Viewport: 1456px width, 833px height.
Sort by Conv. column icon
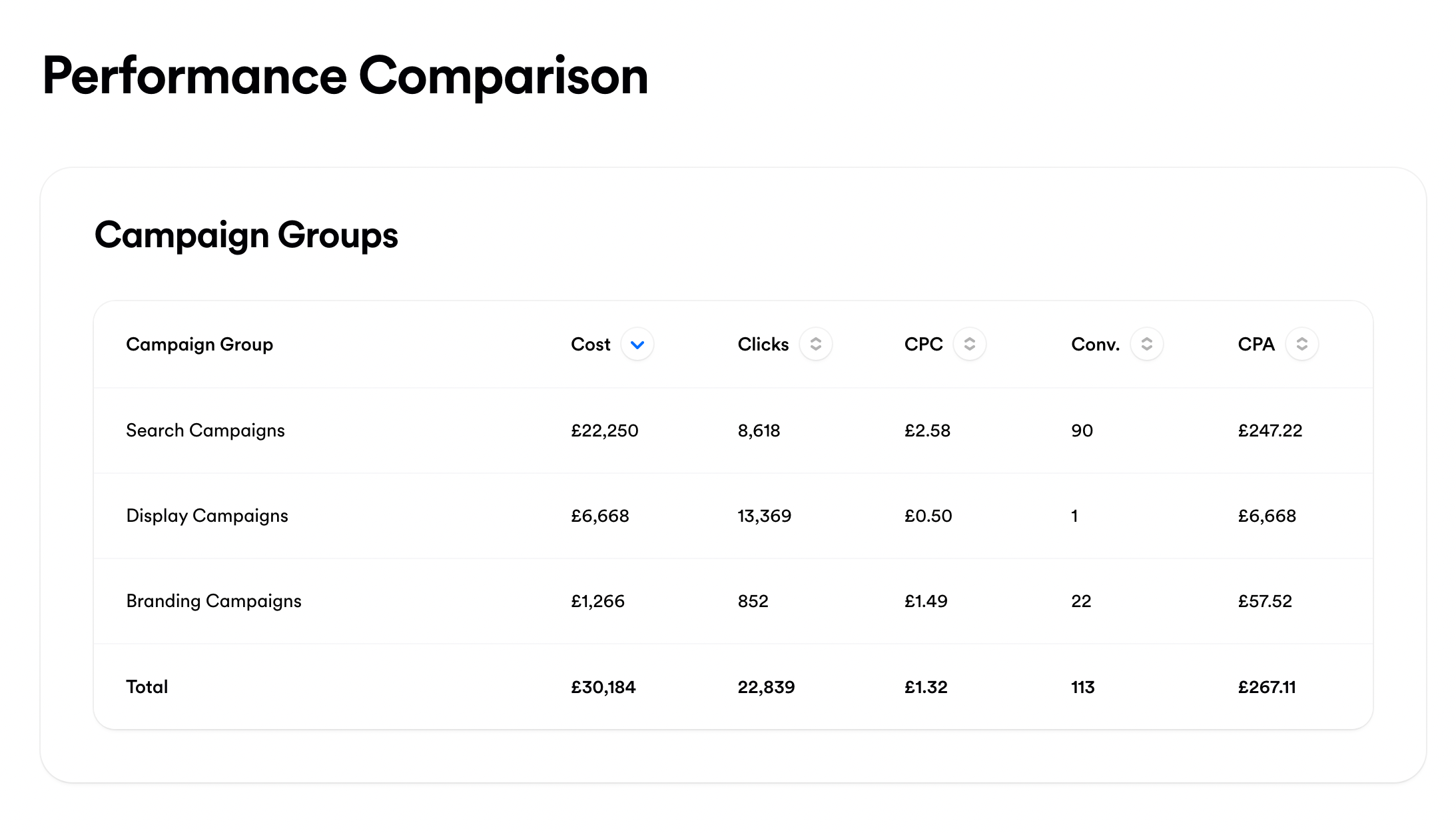1146,345
